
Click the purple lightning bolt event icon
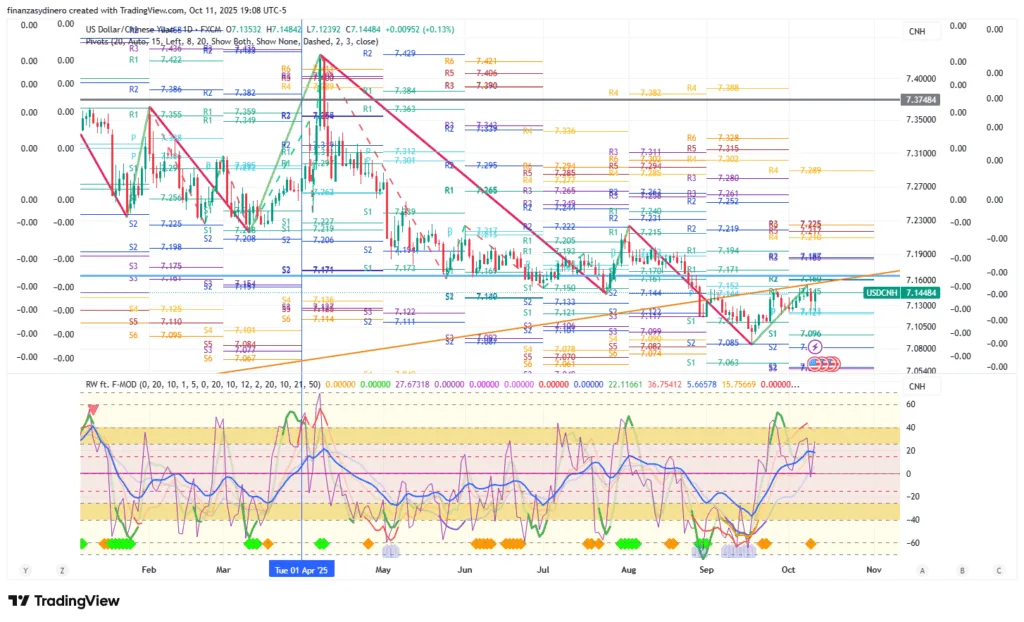[x=815, y=347]
